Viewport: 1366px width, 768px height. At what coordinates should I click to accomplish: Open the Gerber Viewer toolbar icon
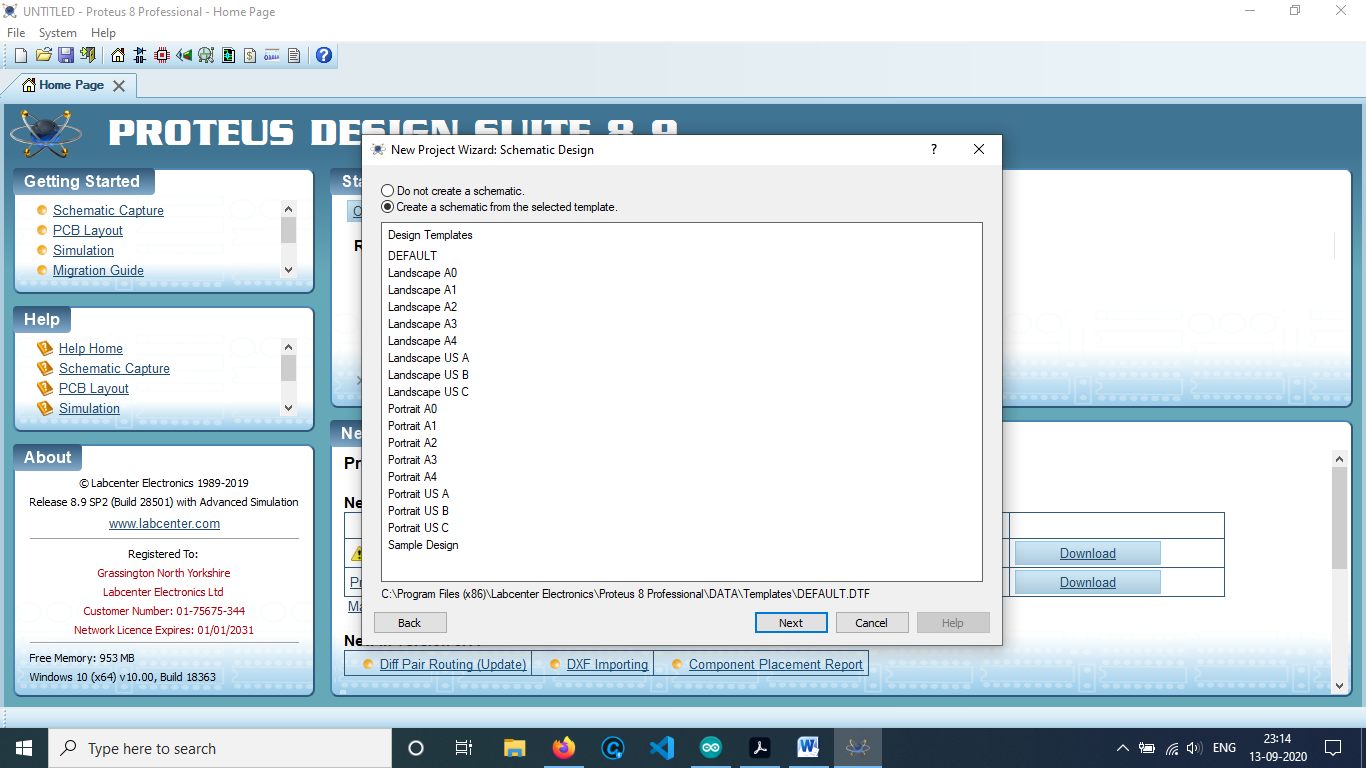(x=206, y=55)
